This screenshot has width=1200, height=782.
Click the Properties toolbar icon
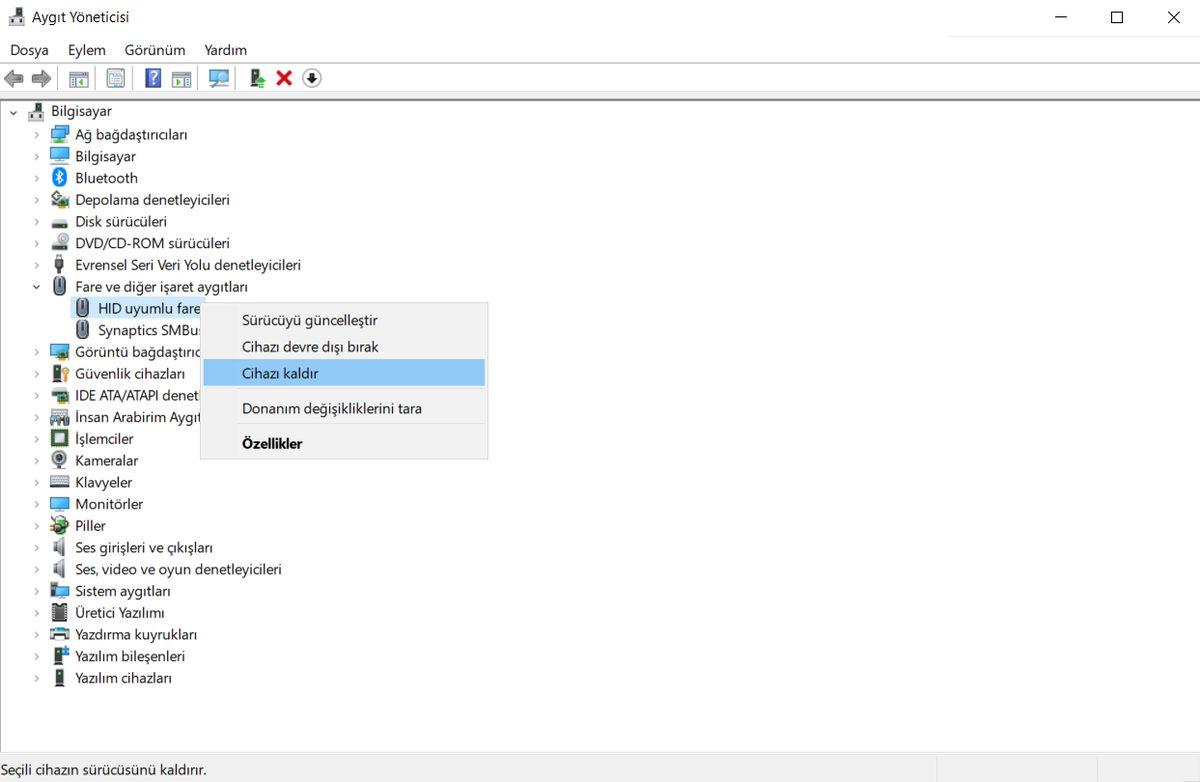click(x=116, y=78)
